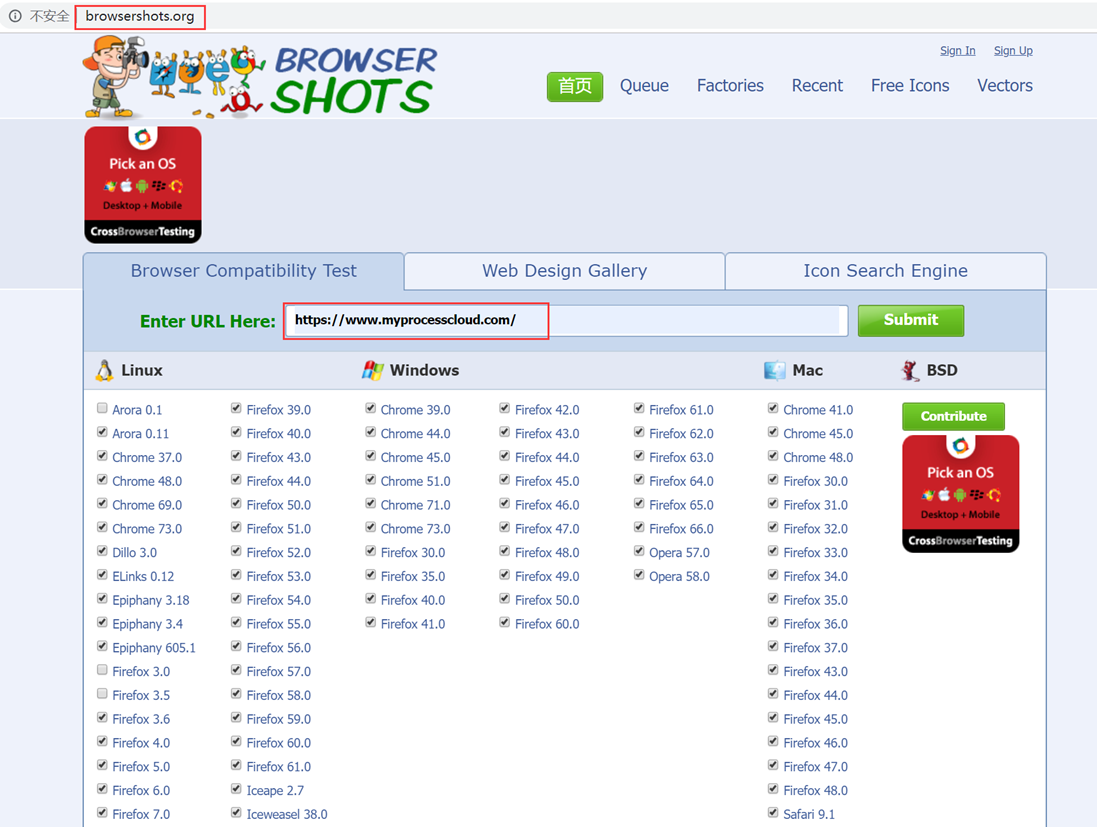The height and width of the screenshot is (827, 1097).
Task: Switch to Browser Compatibility Test tab
Action: point(243,271)
